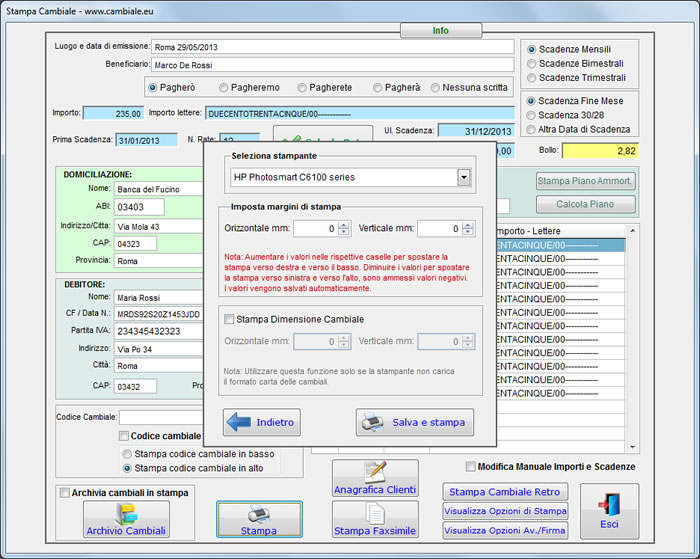This screenshot has height=559, width=700.
Task: Select Scadenze Trimestrali radio button
Action: [532, 78]
